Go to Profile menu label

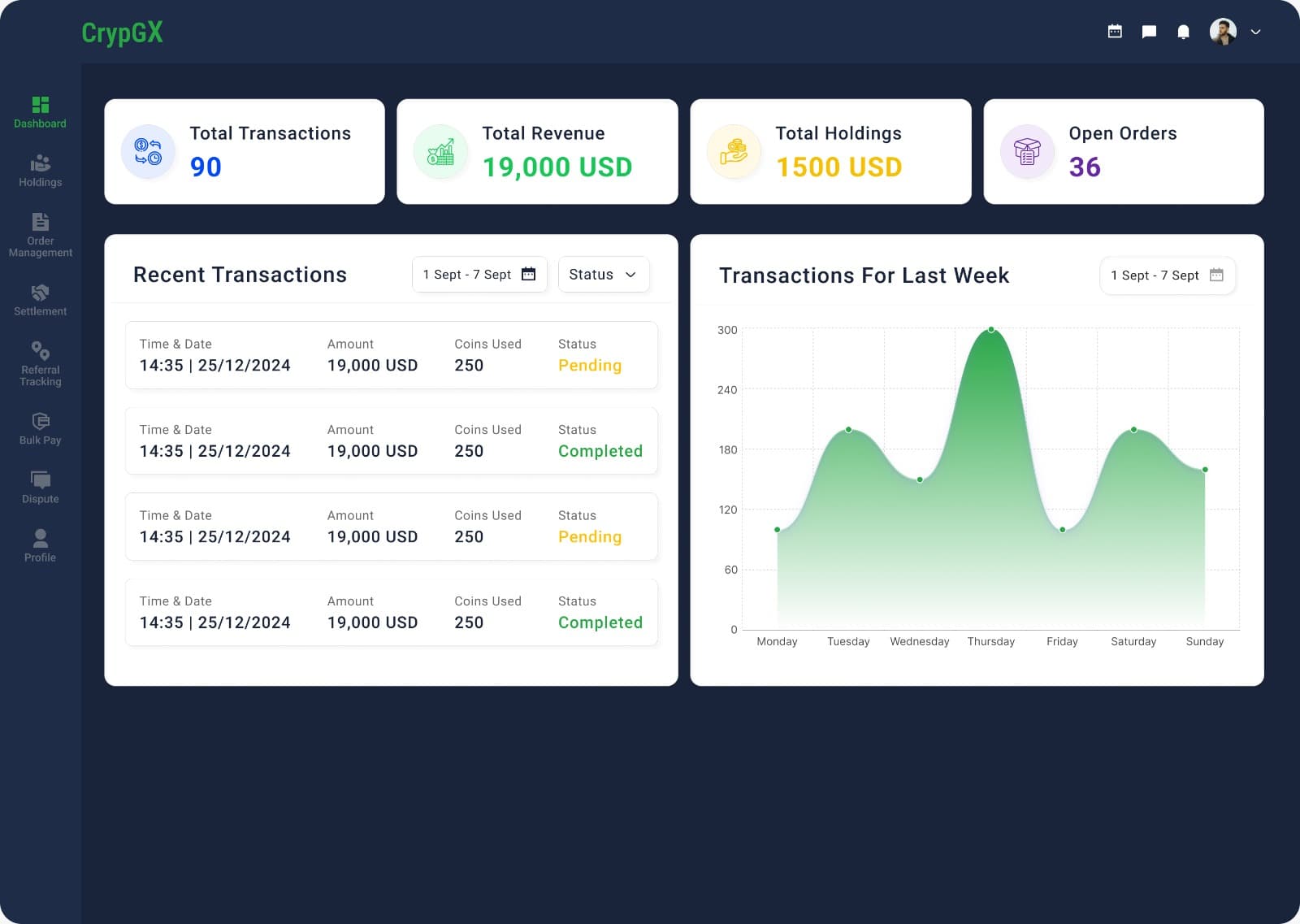40,557
